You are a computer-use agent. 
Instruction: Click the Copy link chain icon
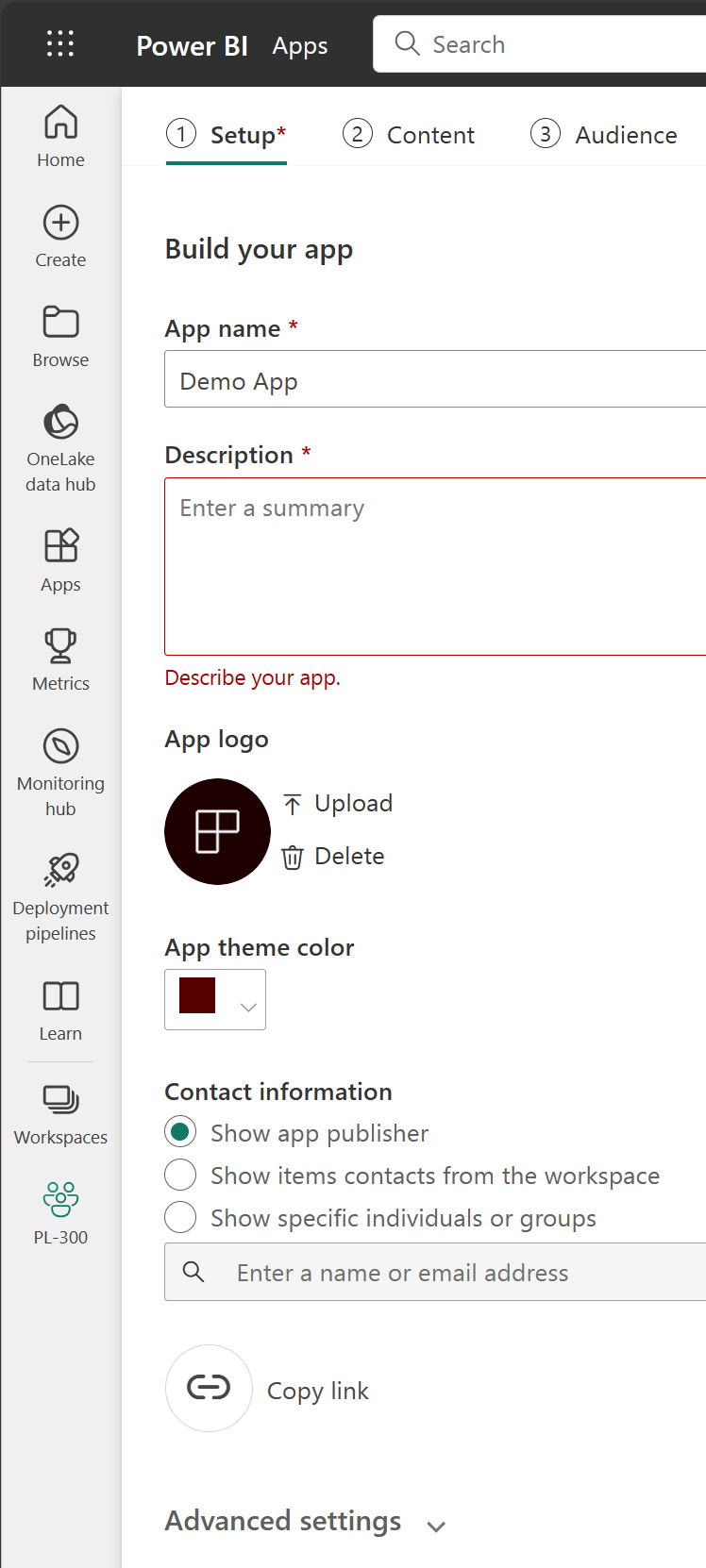[209, 1388]
